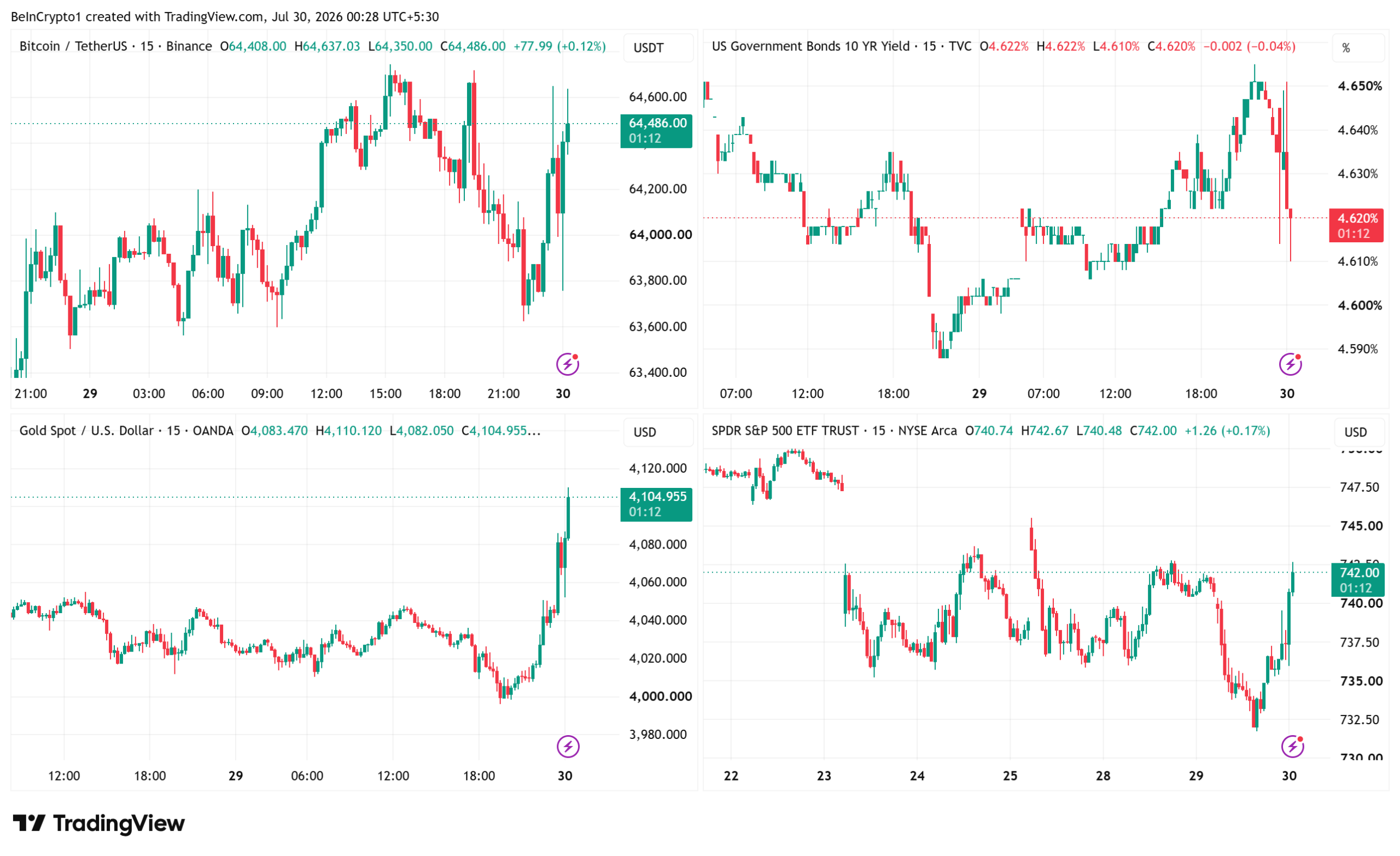Click Gold high value 4,110.120
This screenshot has width=1400, height=856.
coord(352,430)
